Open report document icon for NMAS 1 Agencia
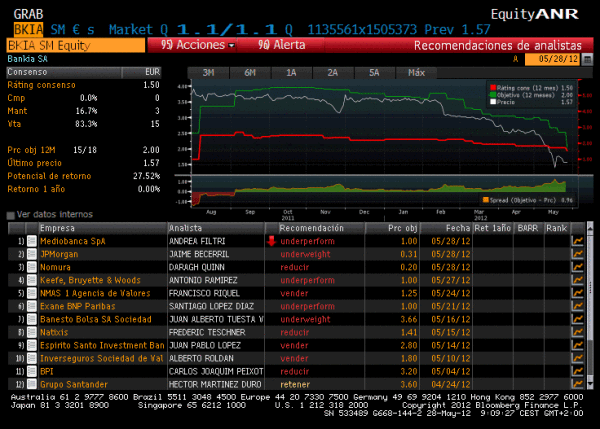Viewport: 600px width, 429px height. (x=32, y=293)
